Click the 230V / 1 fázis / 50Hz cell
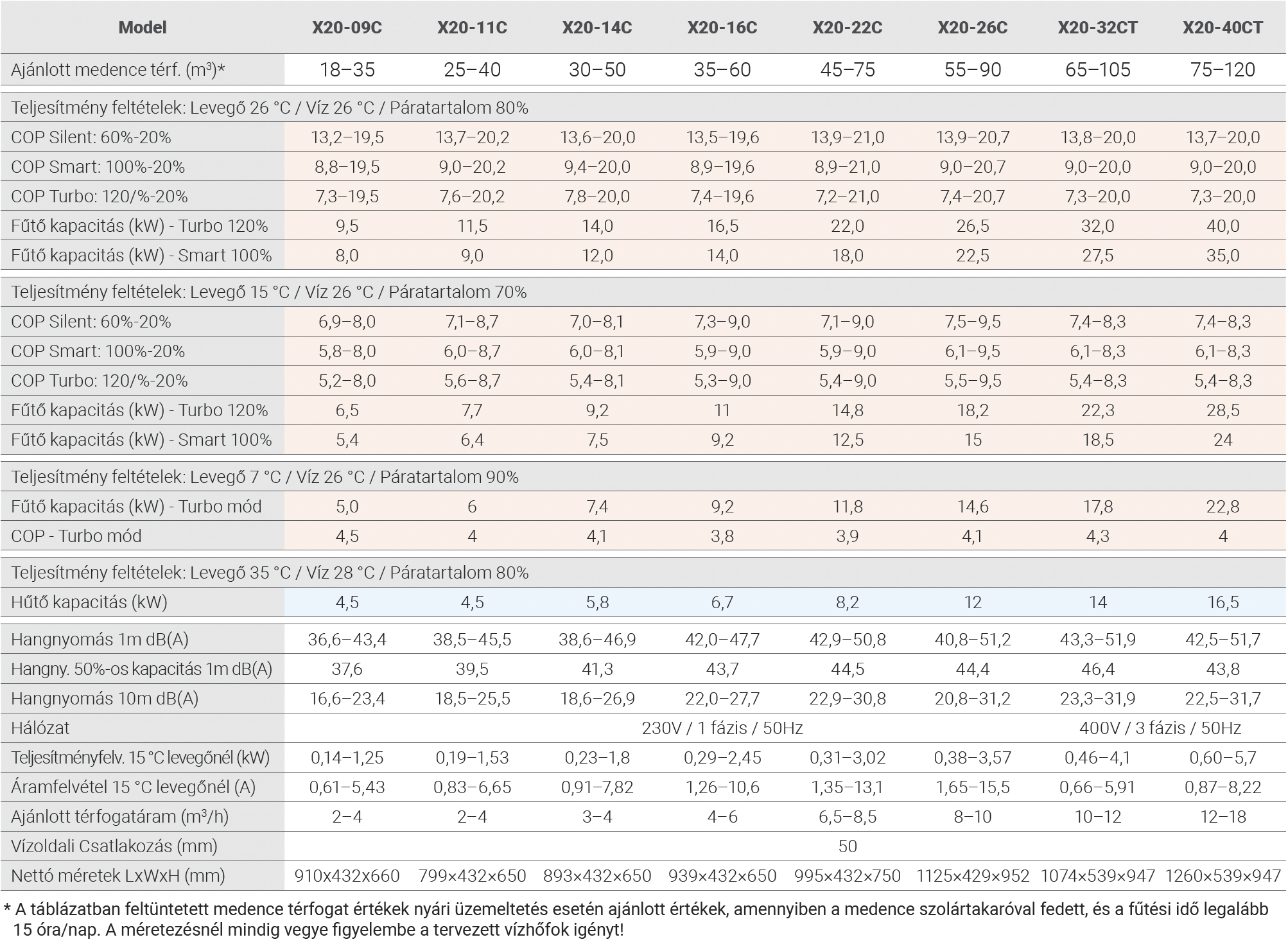Screen dimensions: 1288x944 click(x=722, y=728)
